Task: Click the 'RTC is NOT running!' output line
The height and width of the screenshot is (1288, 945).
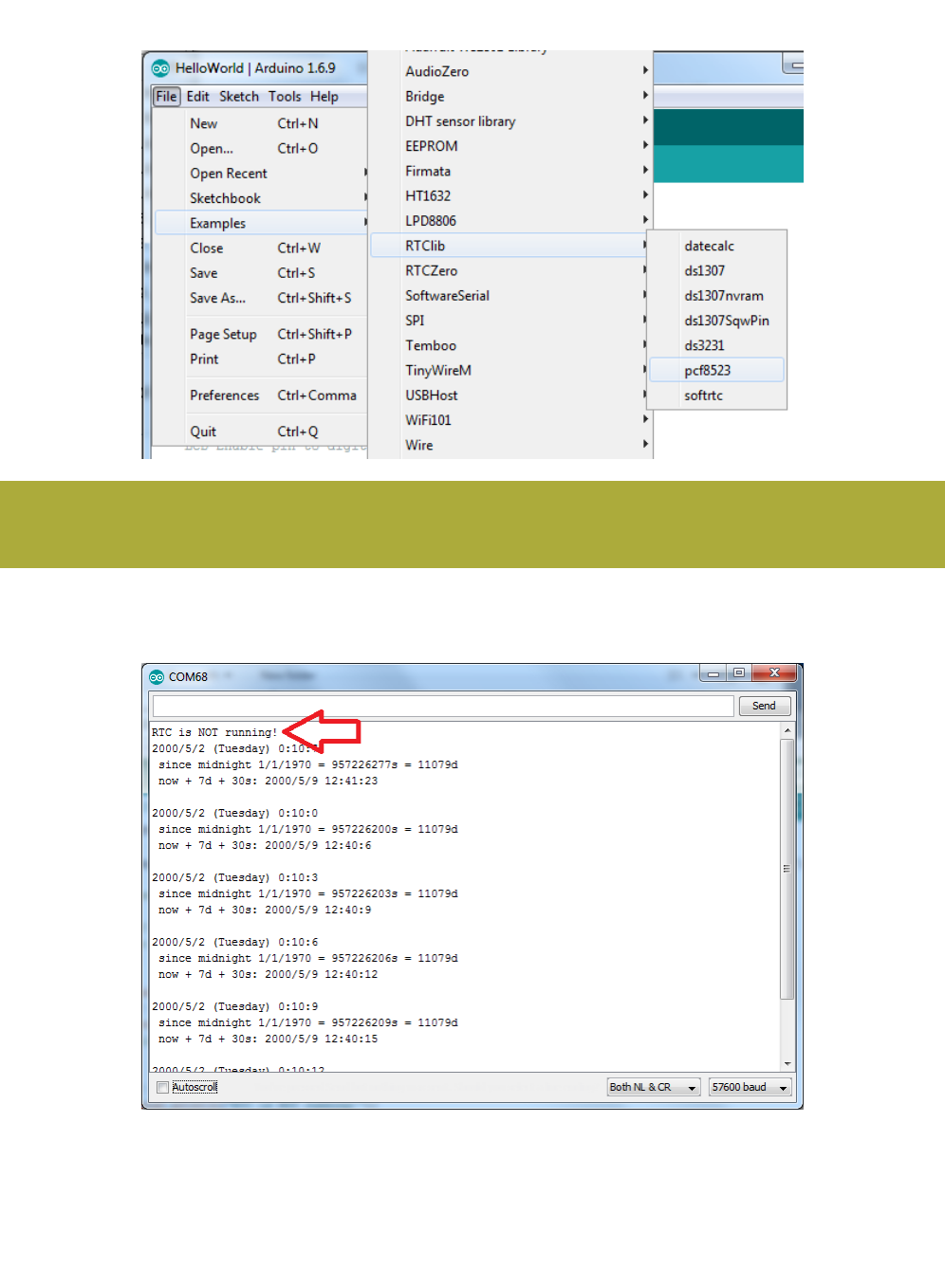Action: pyautogui.click(x=214, y=732)
